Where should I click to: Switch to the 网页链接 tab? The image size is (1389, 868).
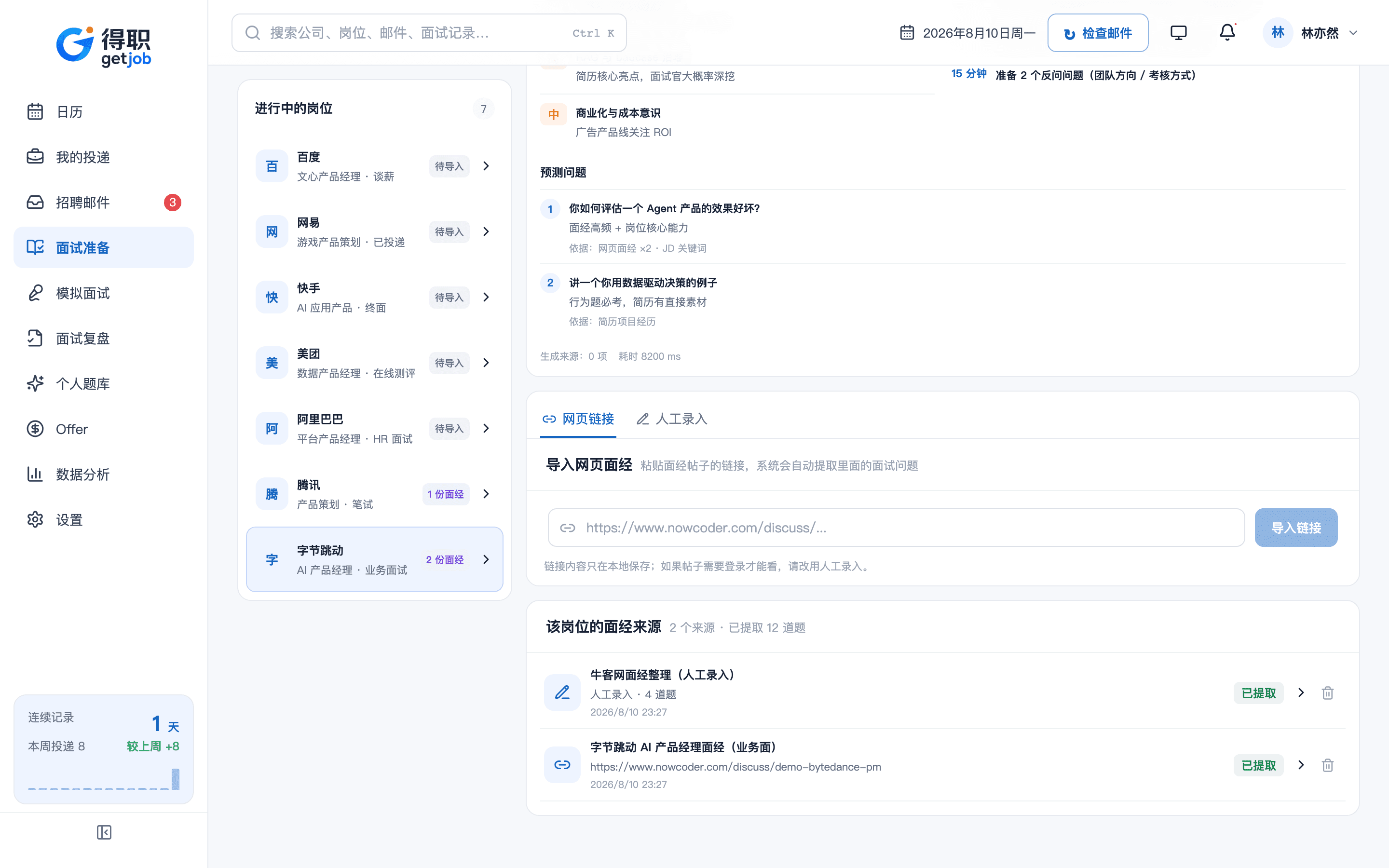tap(578, 419)
